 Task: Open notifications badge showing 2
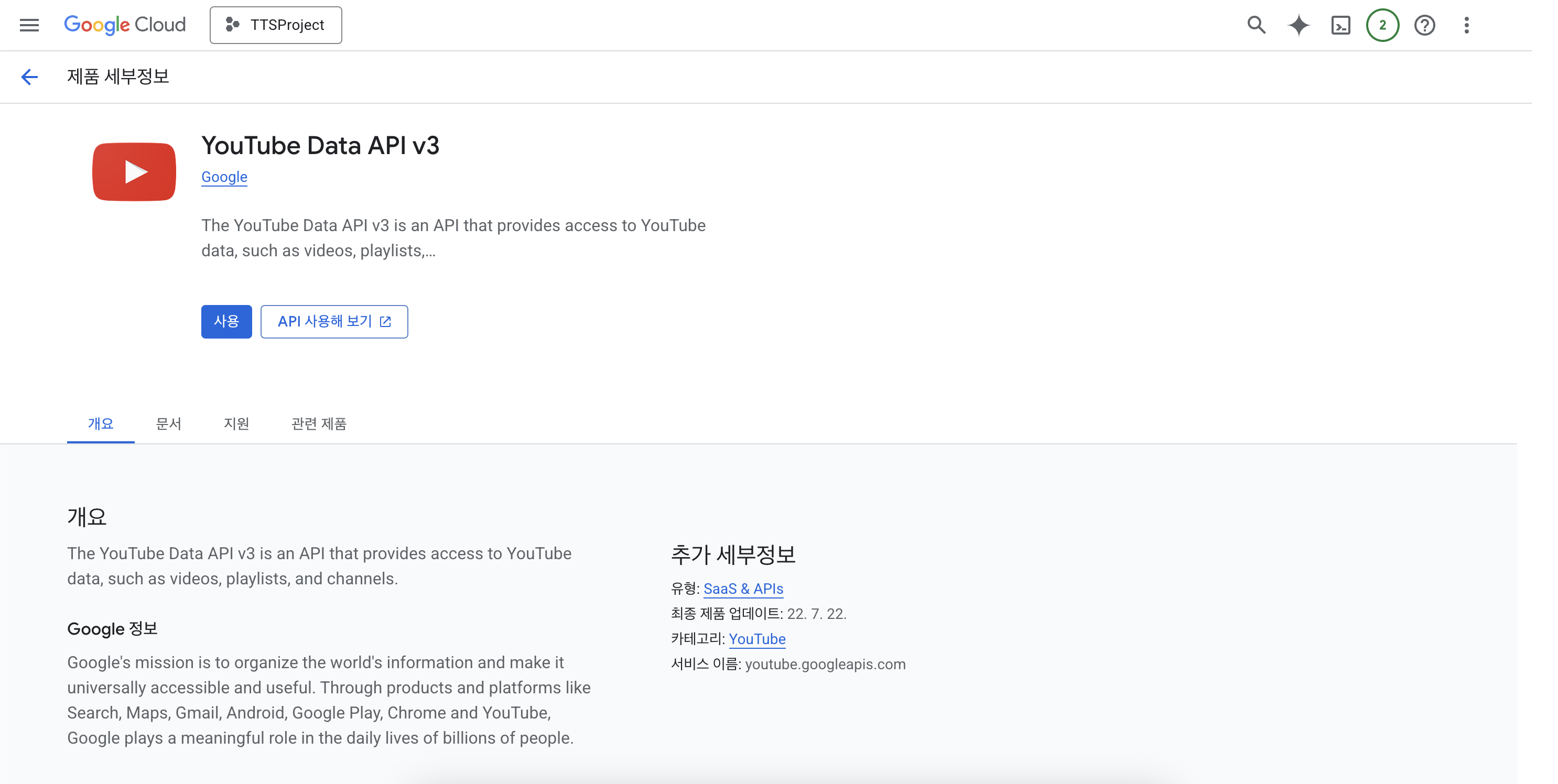click(x=1382, y=25)
